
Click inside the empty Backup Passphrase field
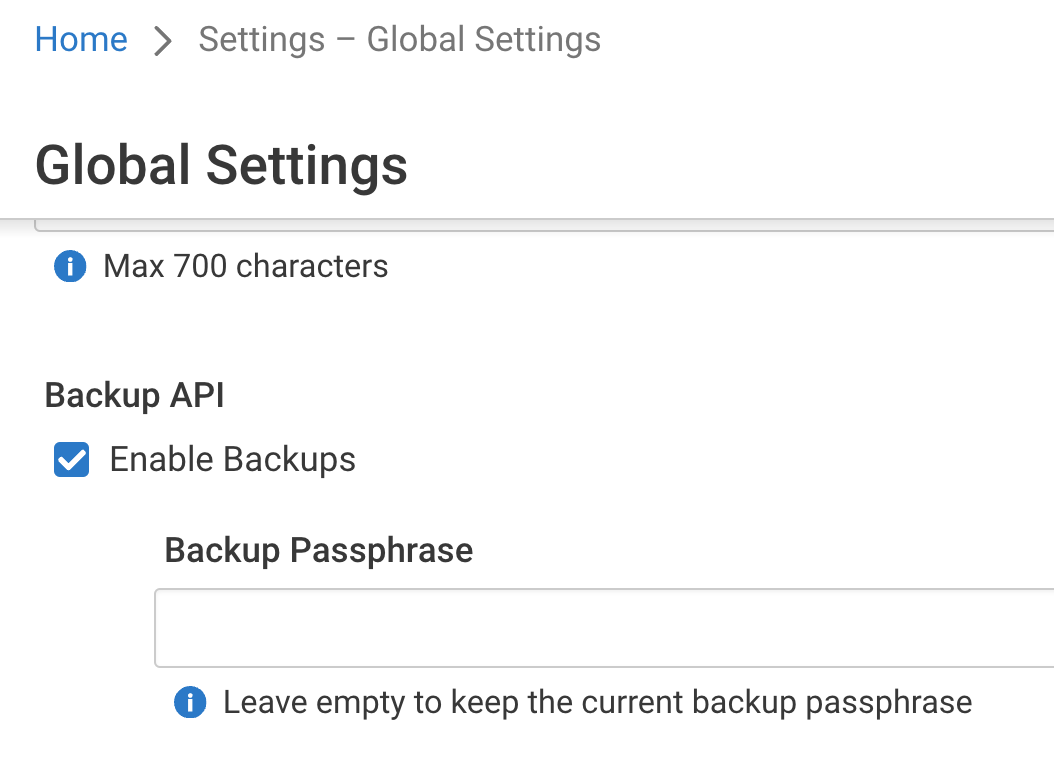(x=600, y=627)
